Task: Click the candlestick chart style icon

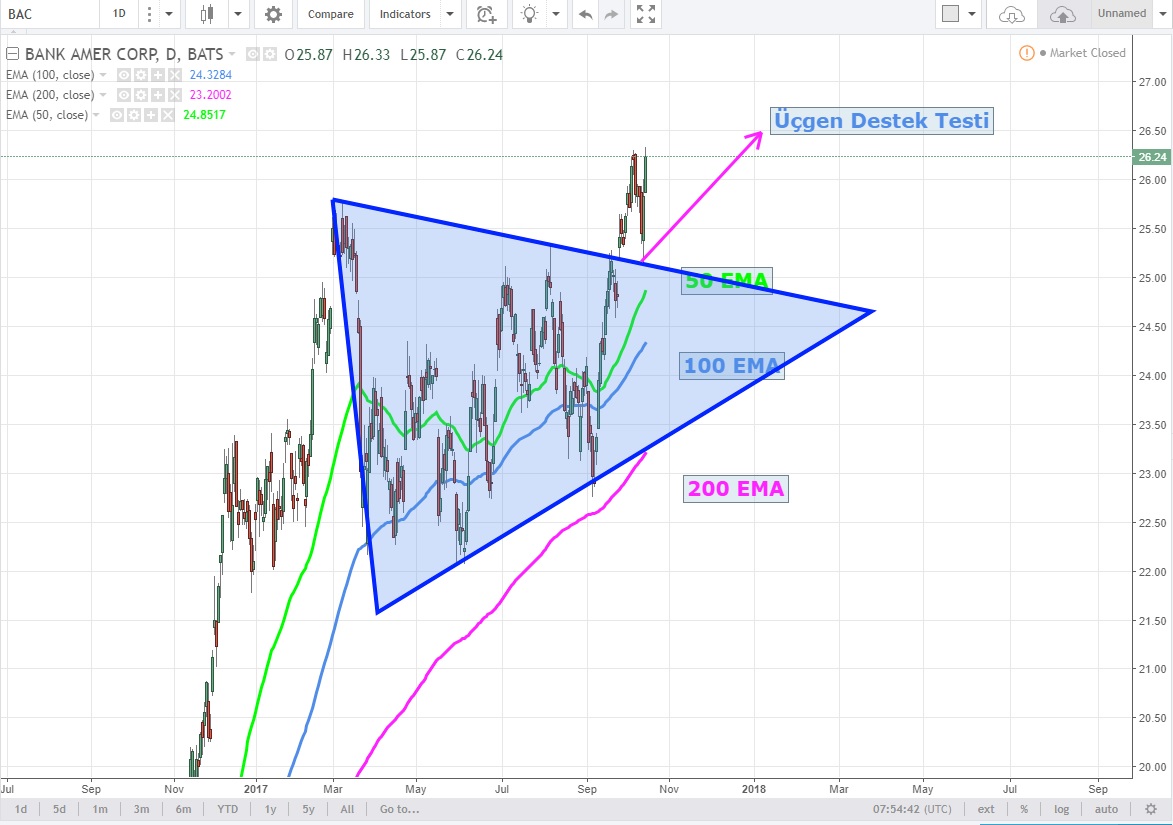Action: (208, 14)
